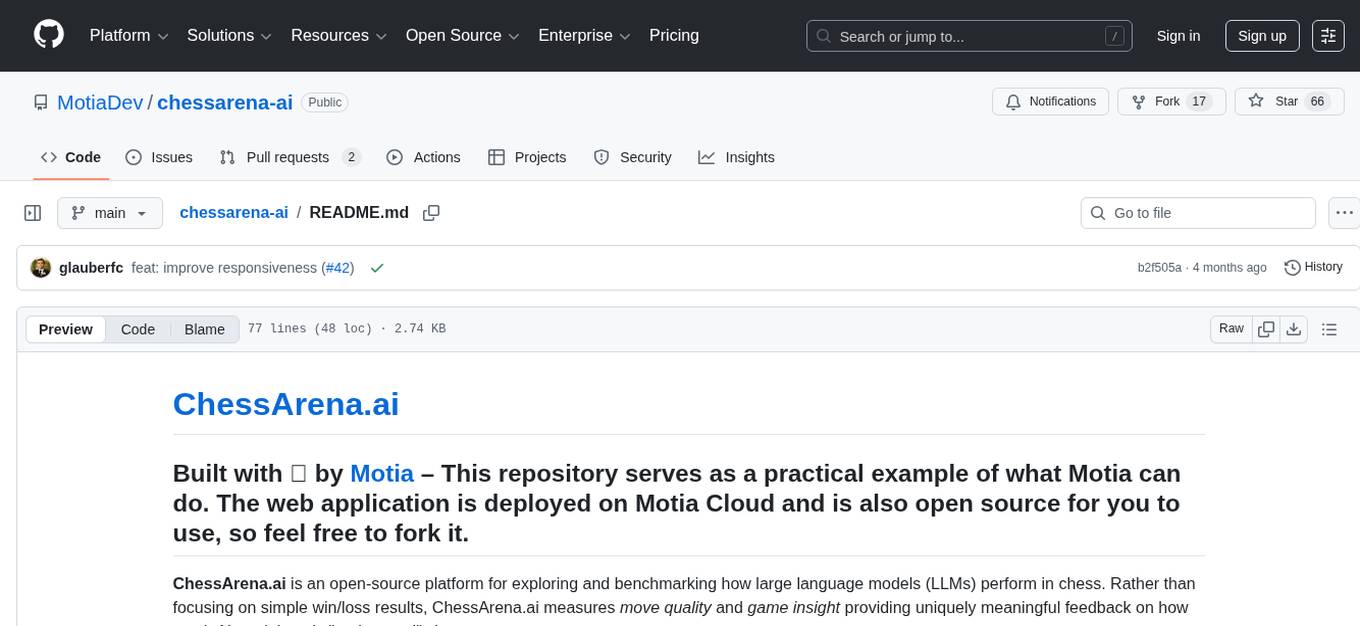The width and height of the screenshot is (1360, 626).
Task: Open the Motia link in heading
Action: 381,473
